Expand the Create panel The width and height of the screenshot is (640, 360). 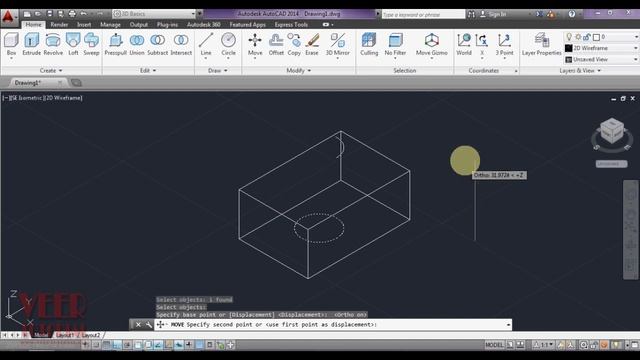(51, 70)
